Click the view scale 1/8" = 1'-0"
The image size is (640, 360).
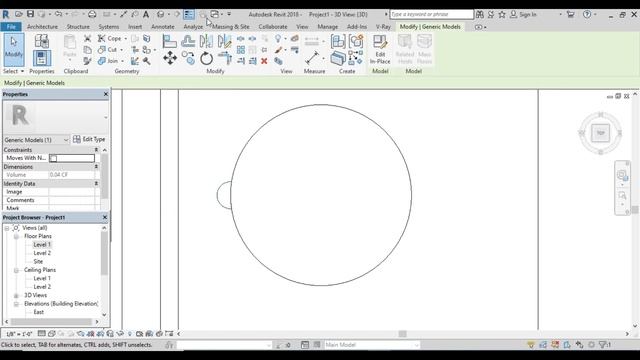19,334
